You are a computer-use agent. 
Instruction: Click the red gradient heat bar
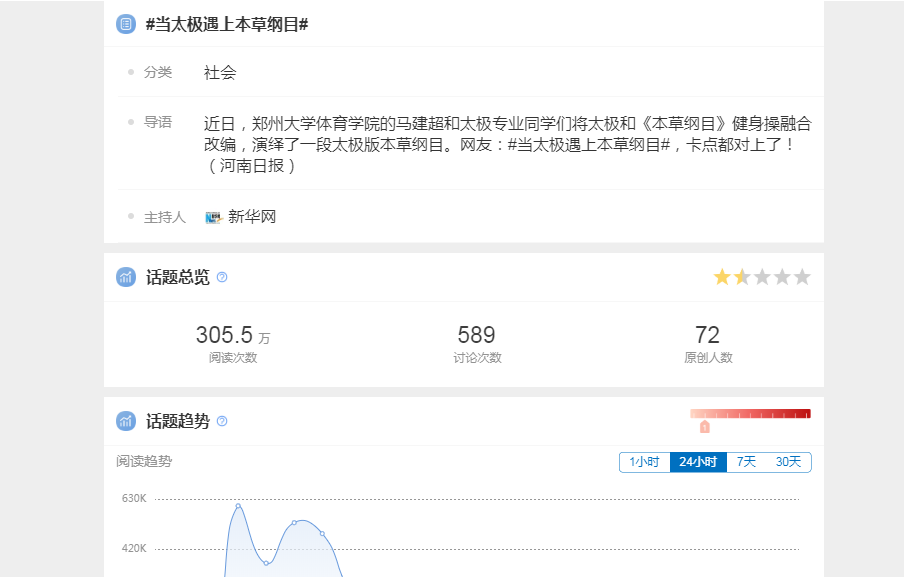(750, 413)
